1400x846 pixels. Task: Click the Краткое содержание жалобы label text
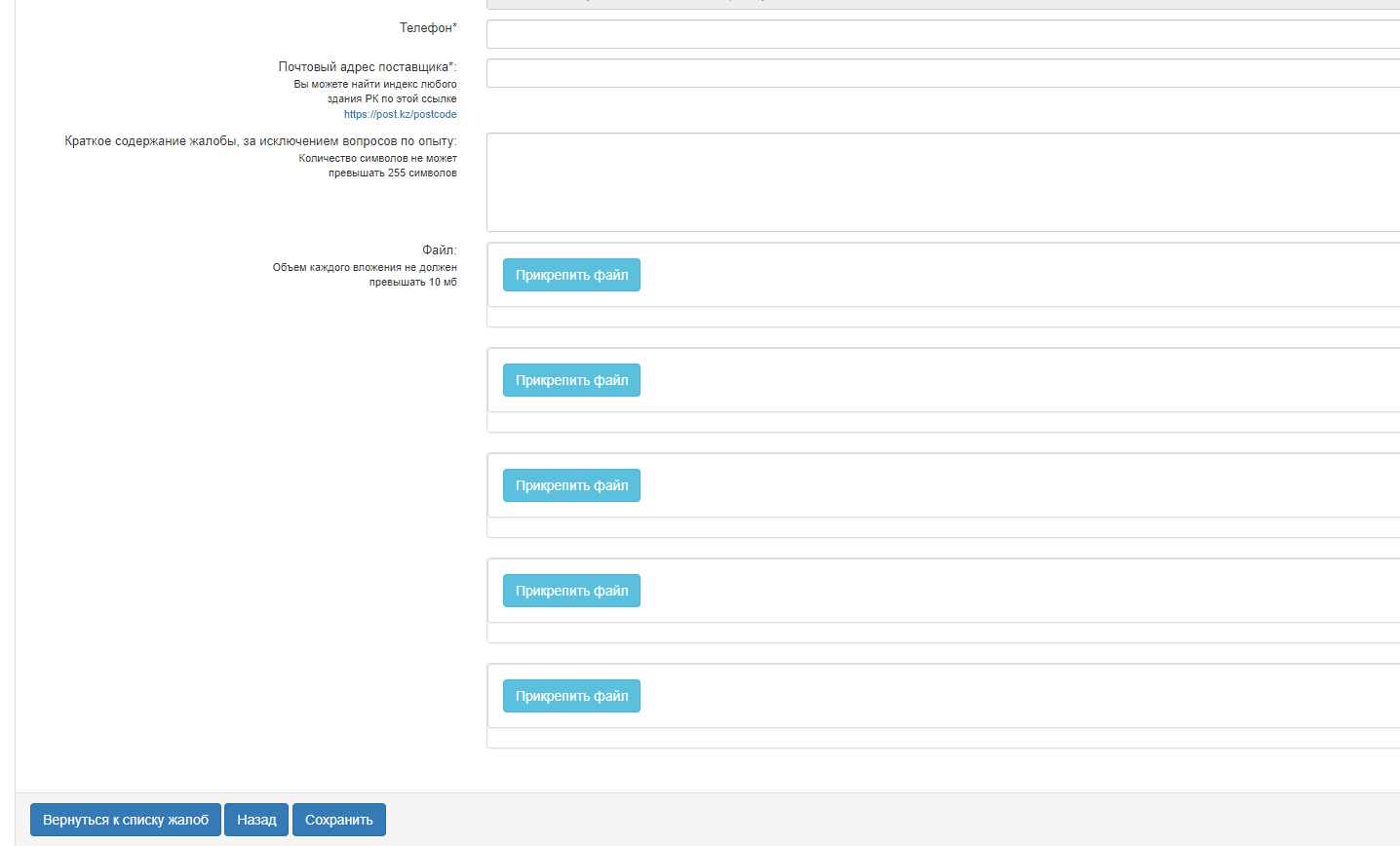tap(260, 140)
